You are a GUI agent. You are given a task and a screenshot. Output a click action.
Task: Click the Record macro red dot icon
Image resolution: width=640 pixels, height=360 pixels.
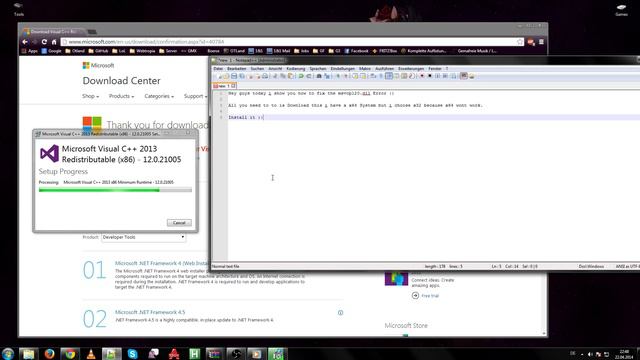(422, 76)
